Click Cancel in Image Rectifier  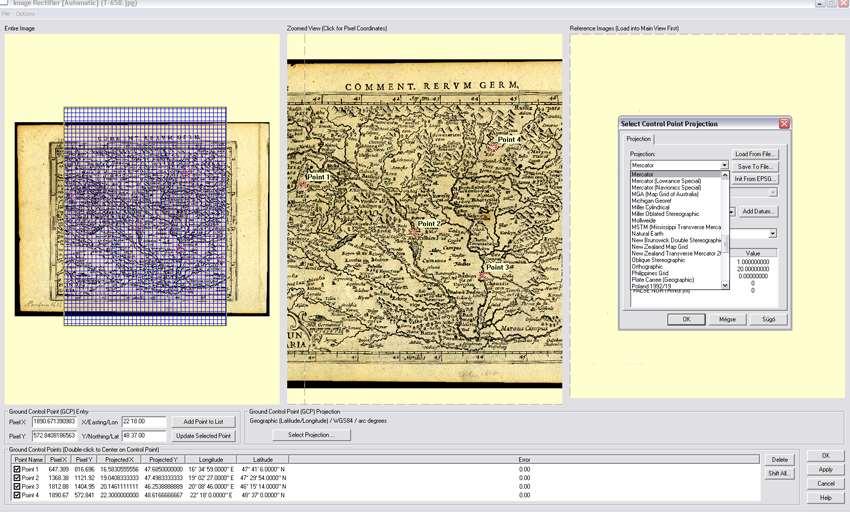(x=826, y=483)
